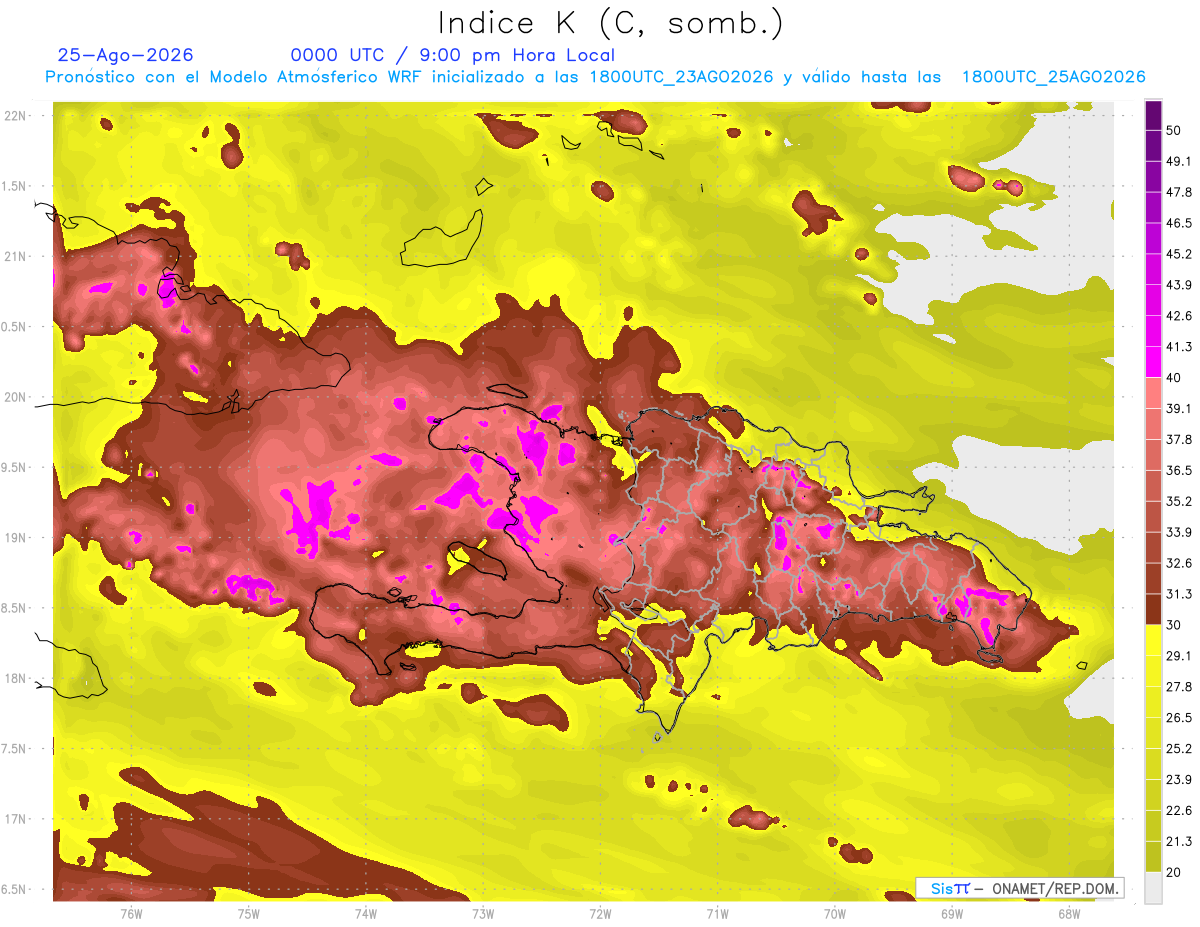Click the colorbar value '21.3'
This screenshot has height=927, width=1200.
tap(1179, 841)
